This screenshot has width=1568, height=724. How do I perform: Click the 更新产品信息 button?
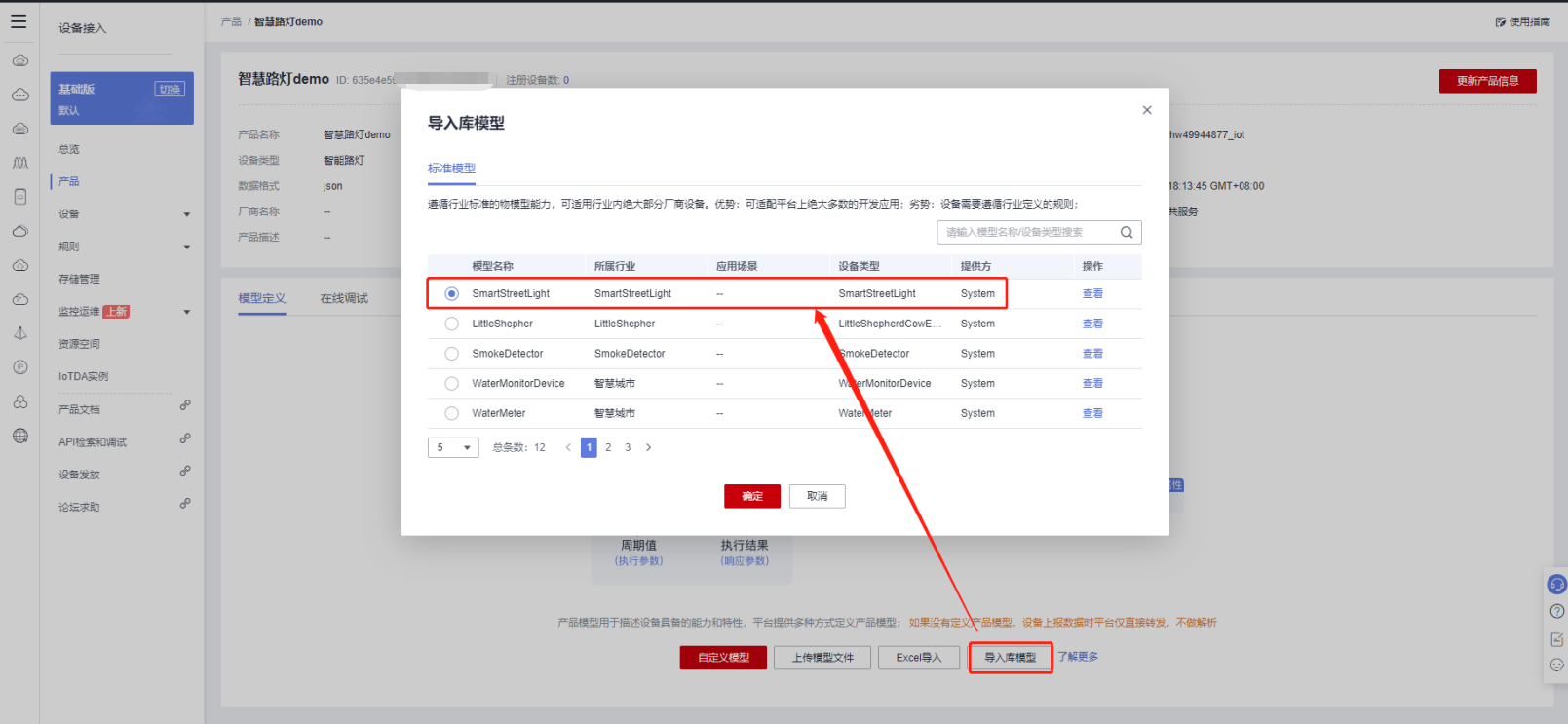pyautogui.click(x=1488, y=81)
